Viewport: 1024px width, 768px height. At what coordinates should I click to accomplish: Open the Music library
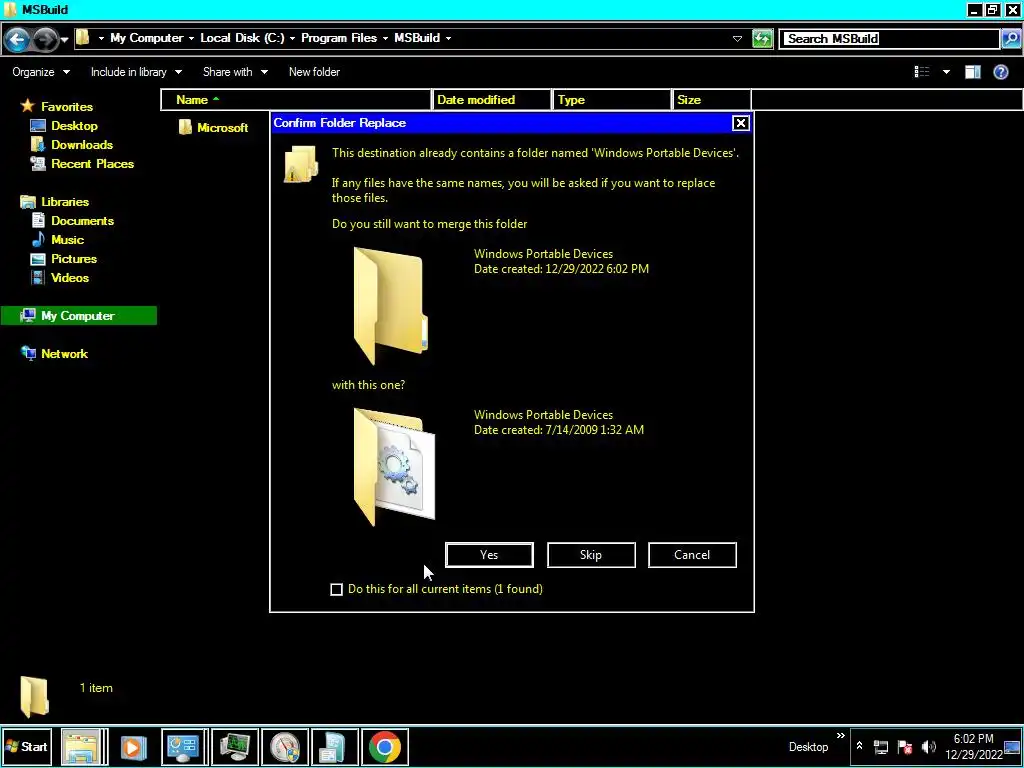coord(57,240)
